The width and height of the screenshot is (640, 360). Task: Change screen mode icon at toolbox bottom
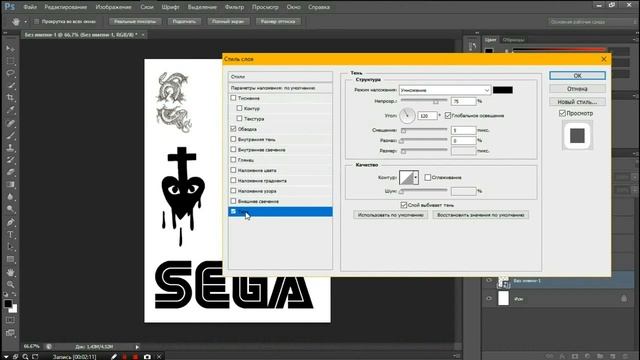tap(10, 333)
